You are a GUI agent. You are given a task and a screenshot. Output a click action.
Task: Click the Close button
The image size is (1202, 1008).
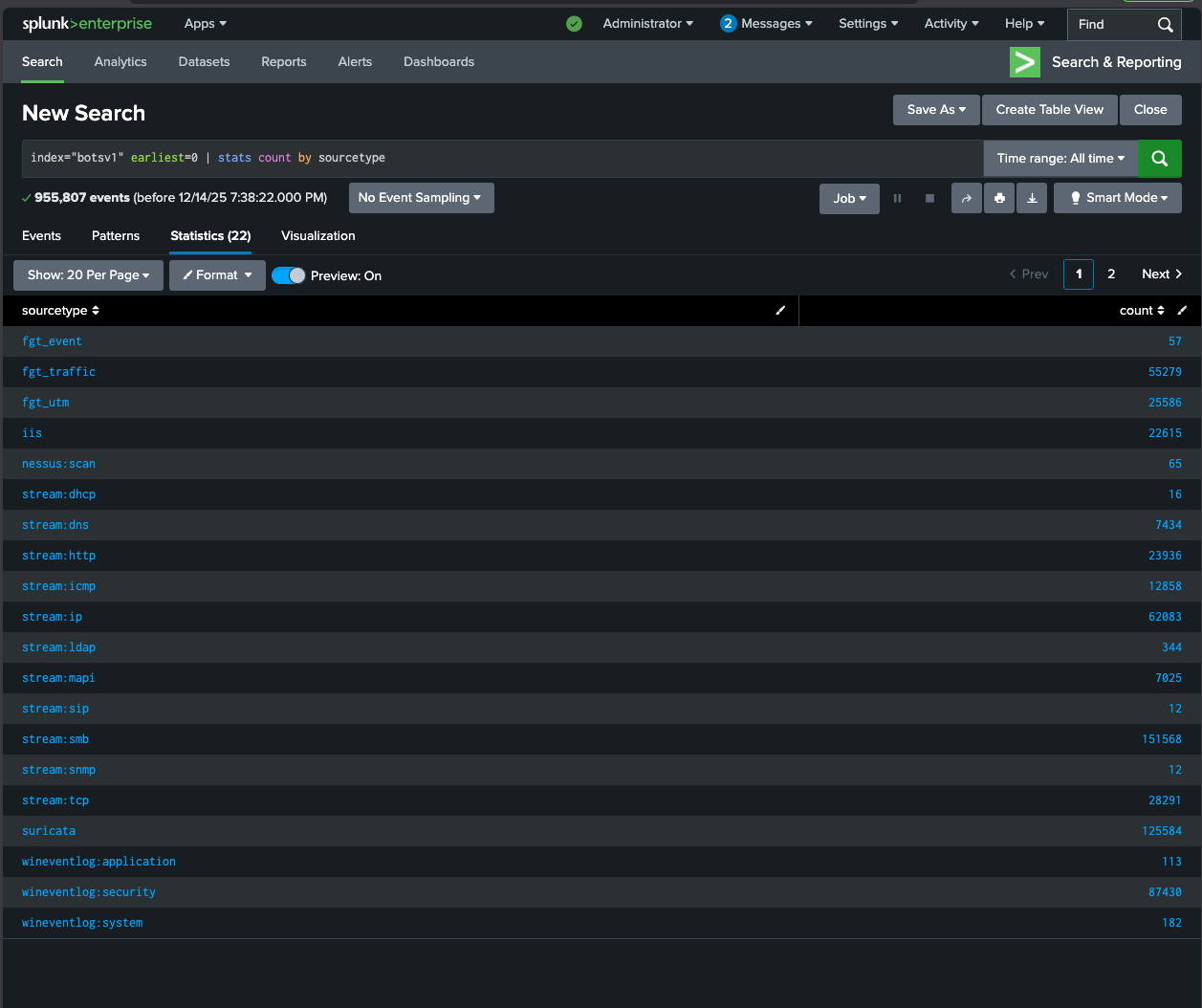(x=1150, y=110)
